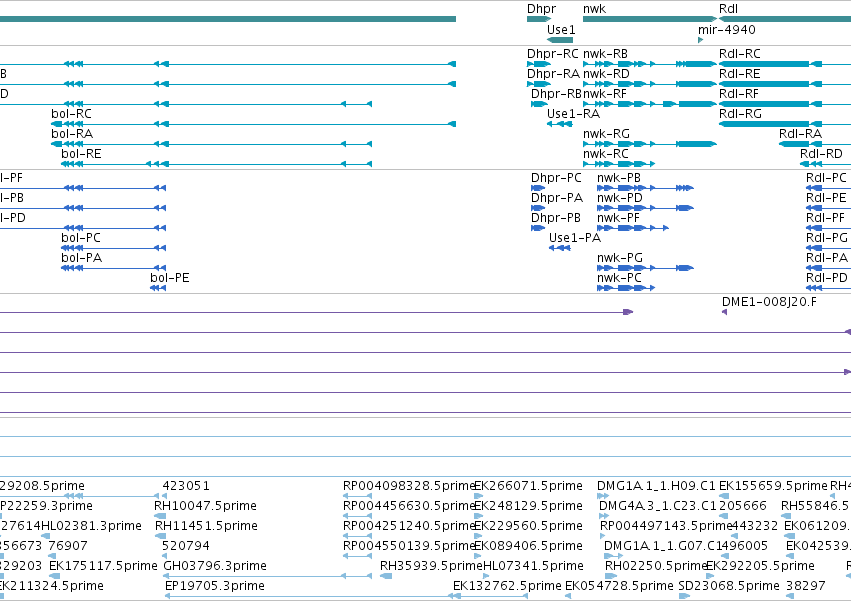Select the bol-PC protein label
Viewport: 851px width, 601px height.
click(x=81, y=238)
